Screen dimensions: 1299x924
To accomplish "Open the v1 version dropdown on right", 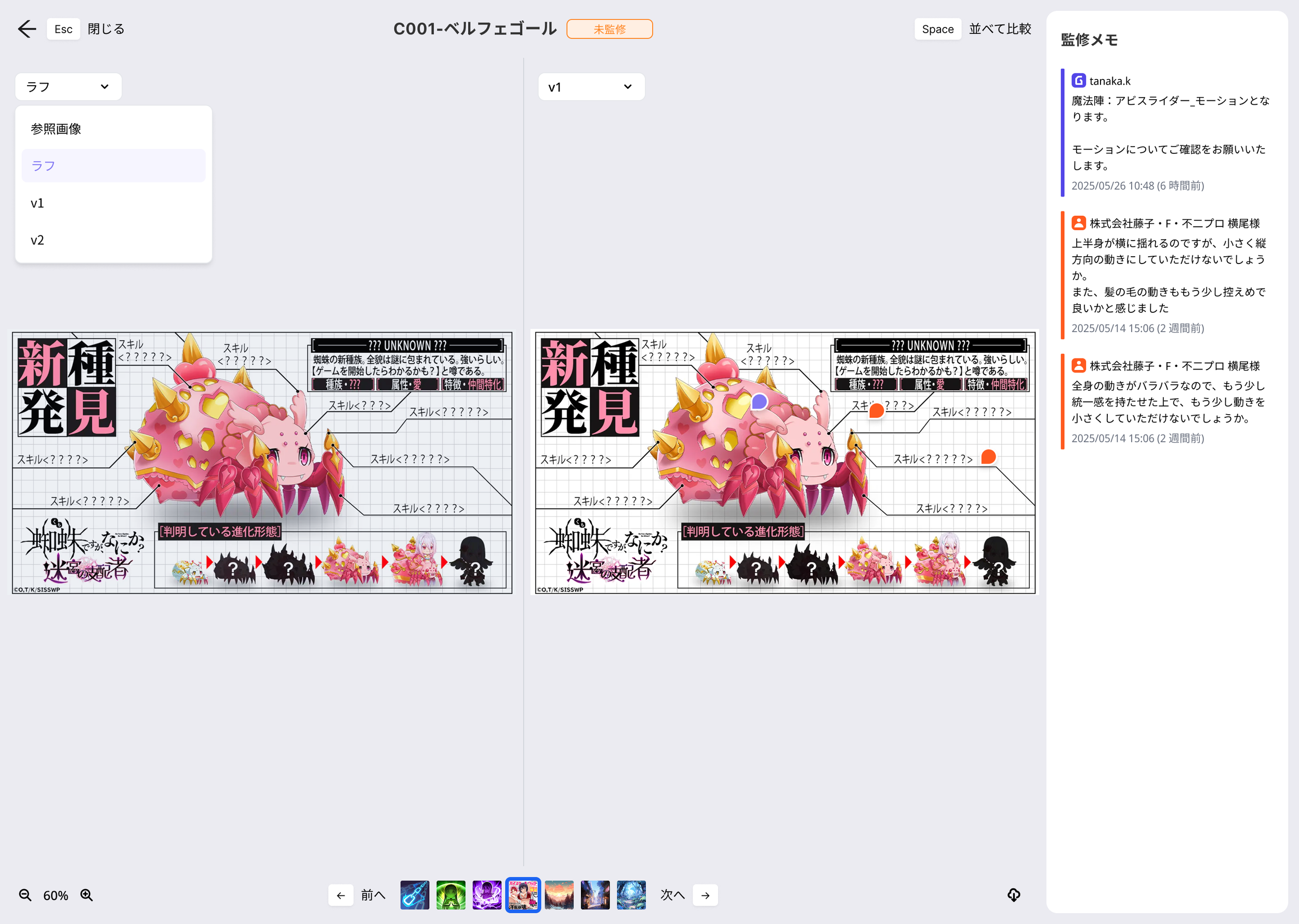I will click(x=591, y=87).
